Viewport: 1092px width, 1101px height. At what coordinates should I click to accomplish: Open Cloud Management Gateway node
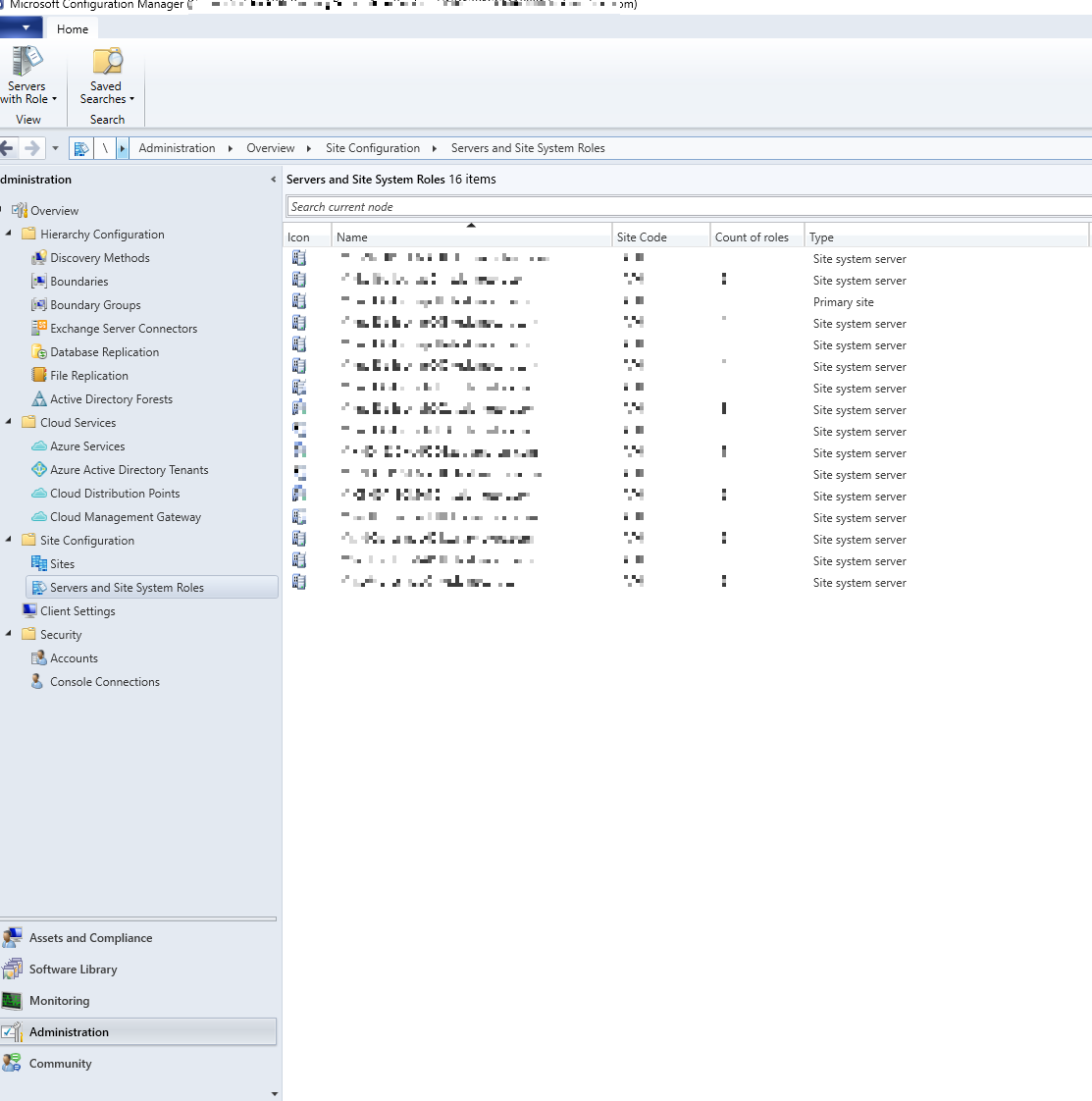coord(125,517)
